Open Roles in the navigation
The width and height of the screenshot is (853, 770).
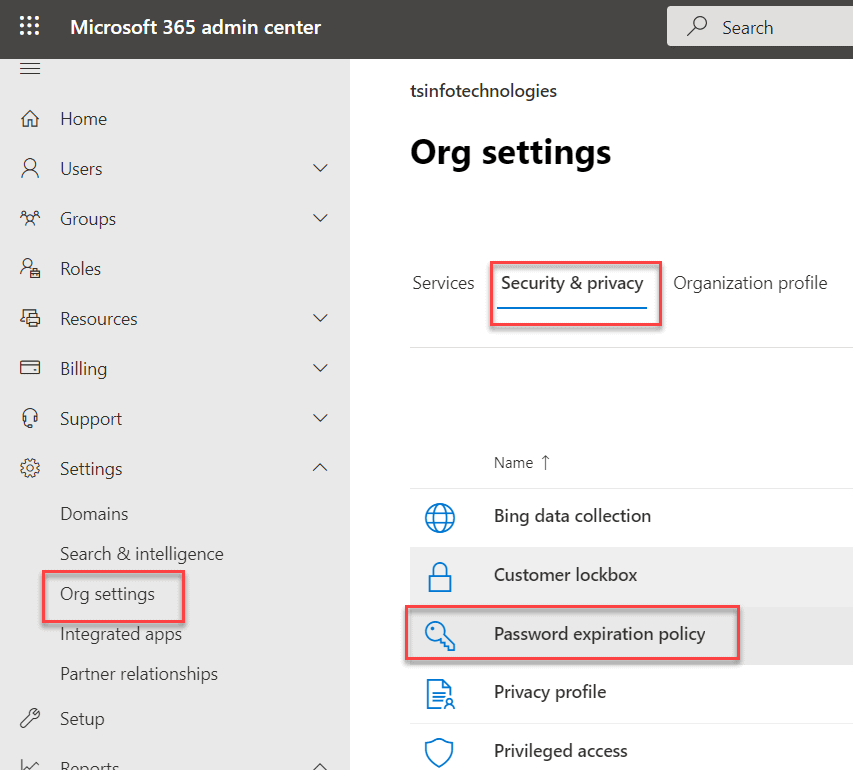(81, 268)
